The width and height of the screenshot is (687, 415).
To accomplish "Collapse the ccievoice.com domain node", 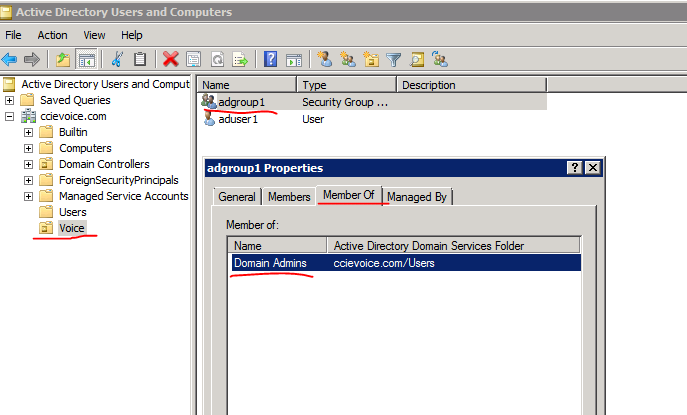I will [x=9, y=117].
